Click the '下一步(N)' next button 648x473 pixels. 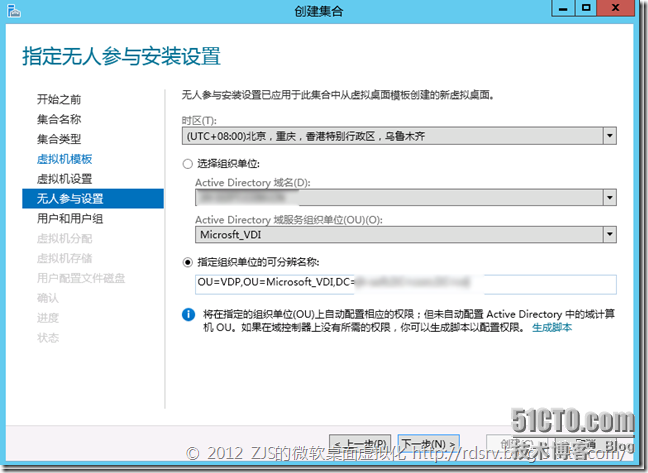point(429,444)
